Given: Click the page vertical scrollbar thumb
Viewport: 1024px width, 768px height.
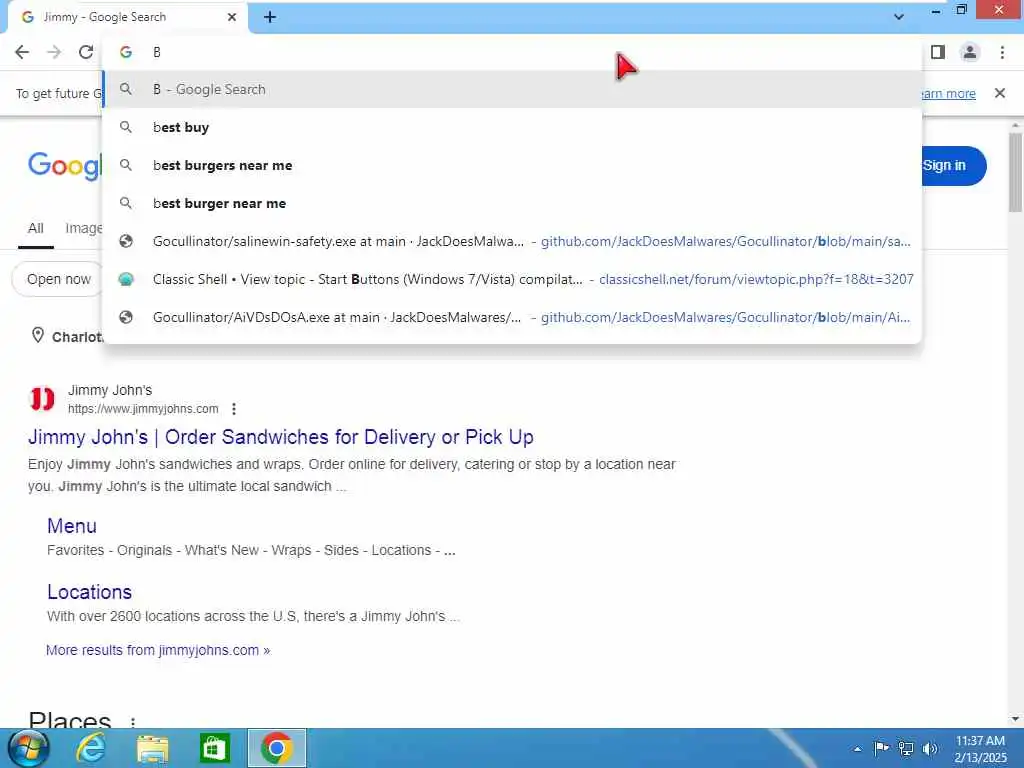Looking at the screenshot, I should [x=1015, y=172].
